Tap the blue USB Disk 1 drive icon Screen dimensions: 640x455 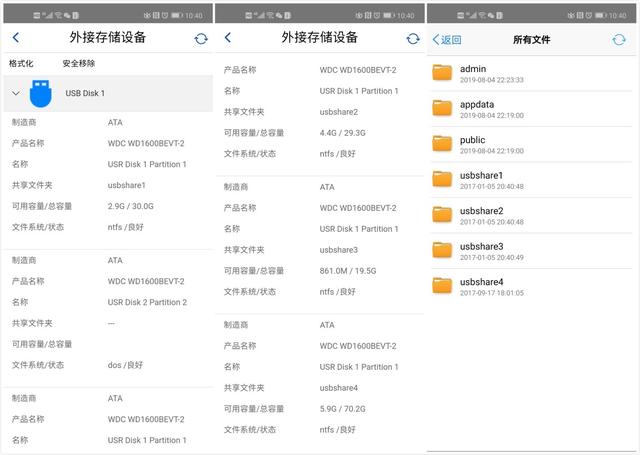[x=40, y=93]
